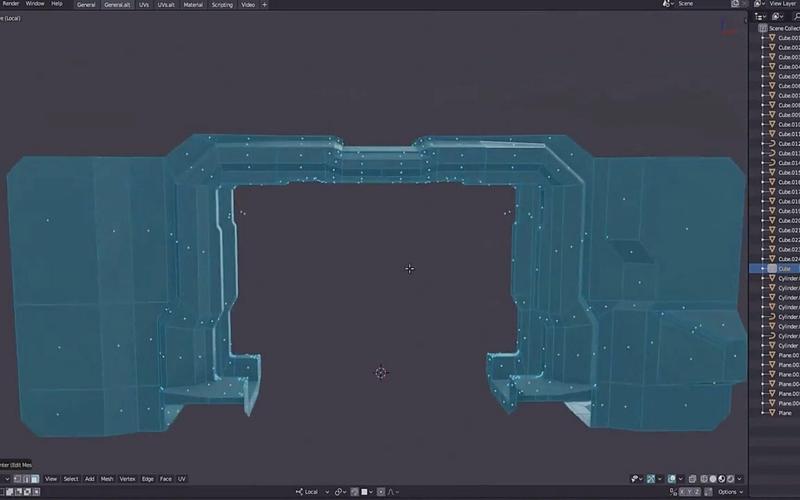Viewport: 800px width, 500px height.
Task: Switch to edge select mode
Action: 26,479
